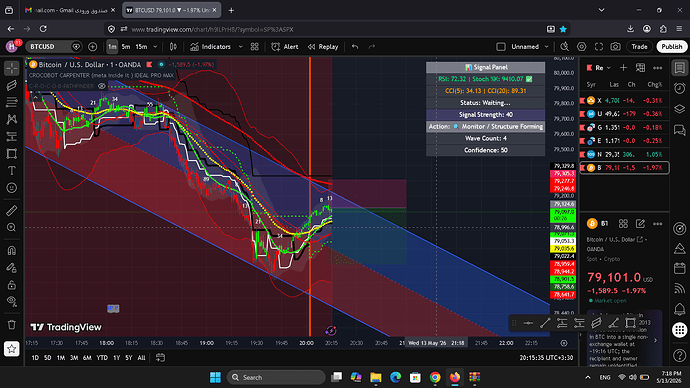Select the trend line drawing tool

[x=12, y=85]
